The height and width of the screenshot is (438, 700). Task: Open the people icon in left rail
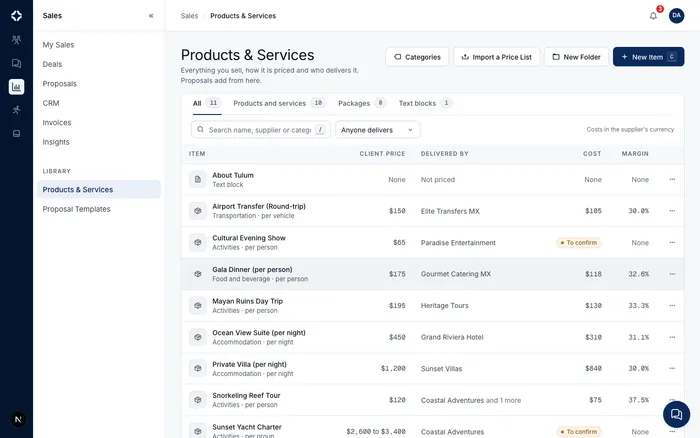[x=17, y=40]
